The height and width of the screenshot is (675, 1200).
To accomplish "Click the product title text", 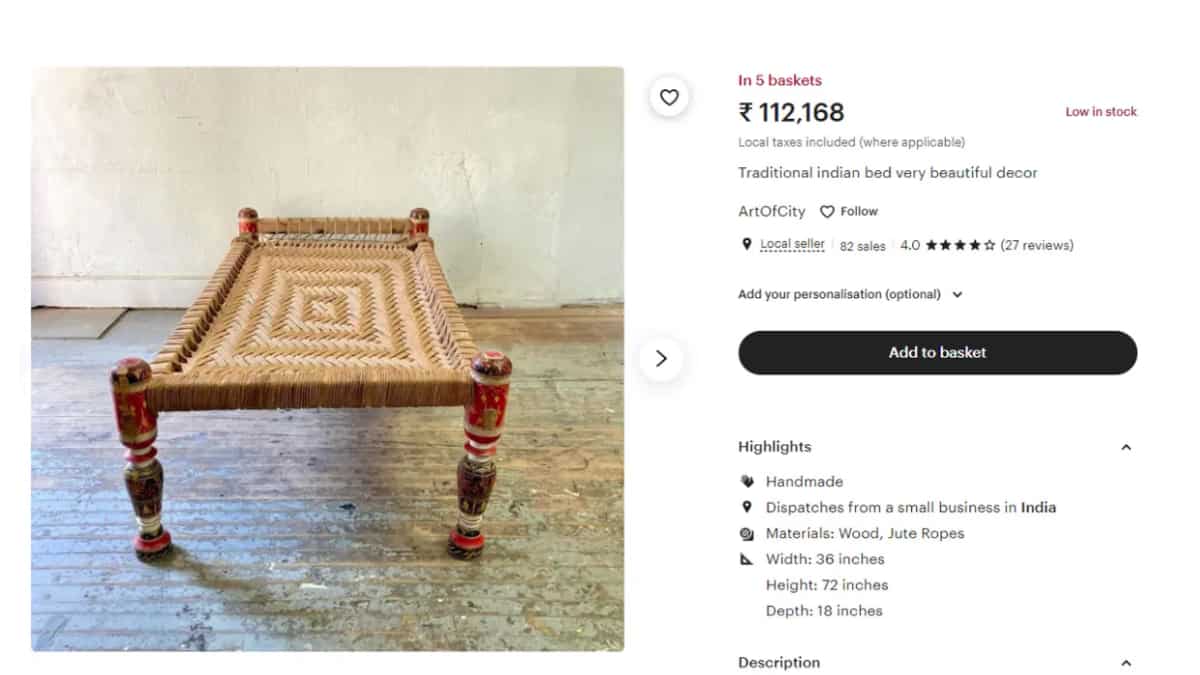I will click(888, 172).
